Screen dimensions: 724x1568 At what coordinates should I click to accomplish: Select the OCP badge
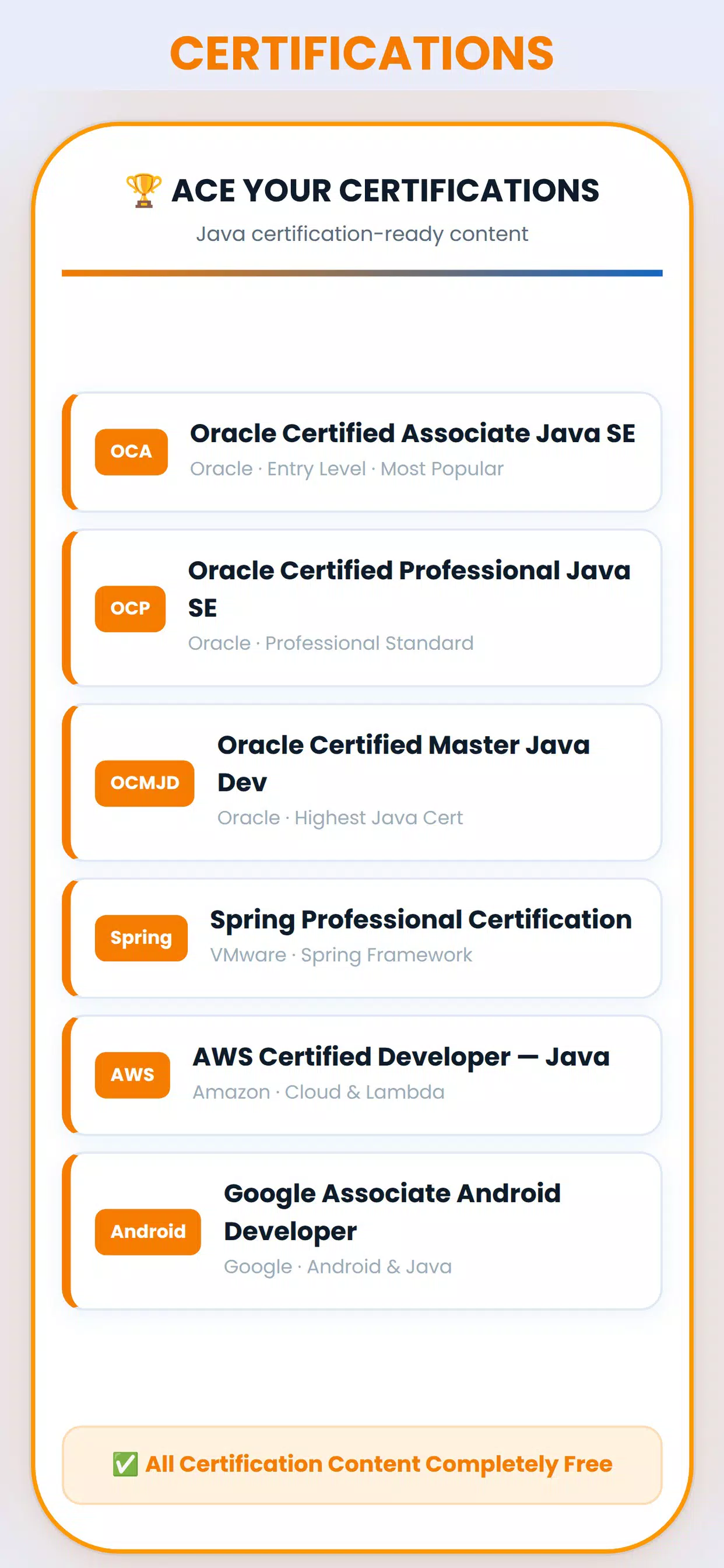pyautogui.click(x=130, y=608)
